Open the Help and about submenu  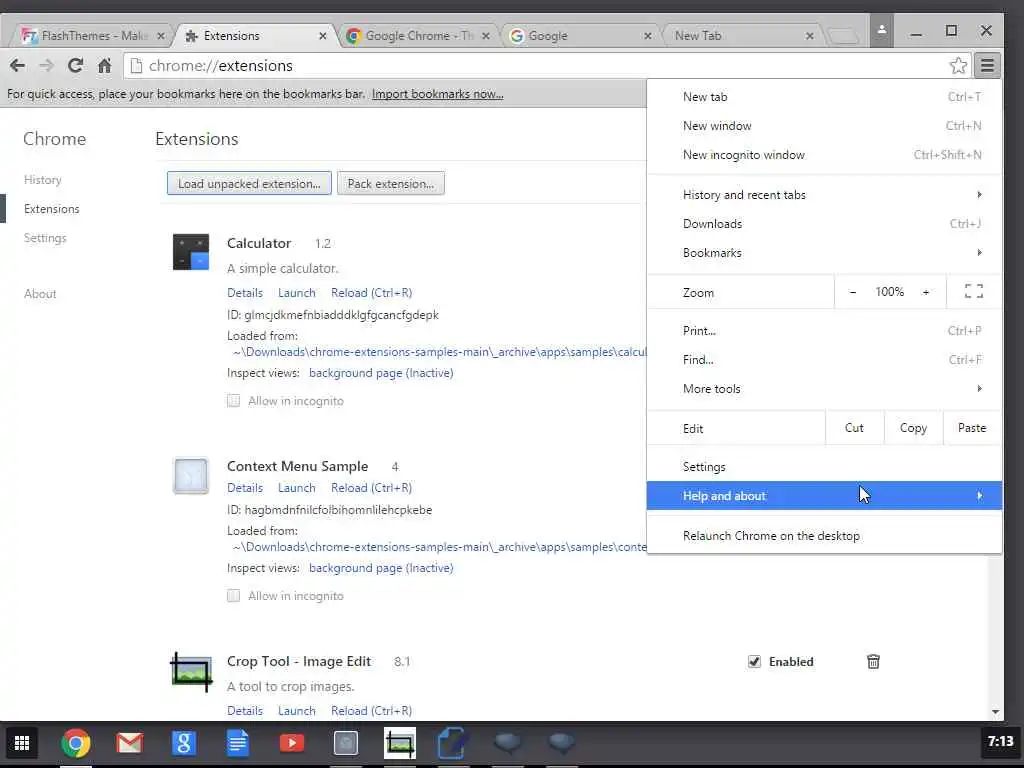[824, 496]
